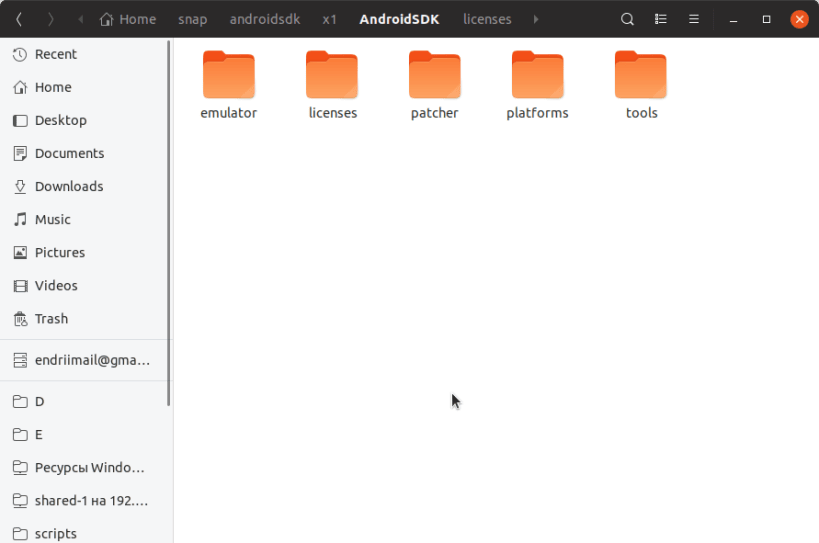
Task: Open search with the magnifier icon
Action: click(x=627, y=19)
